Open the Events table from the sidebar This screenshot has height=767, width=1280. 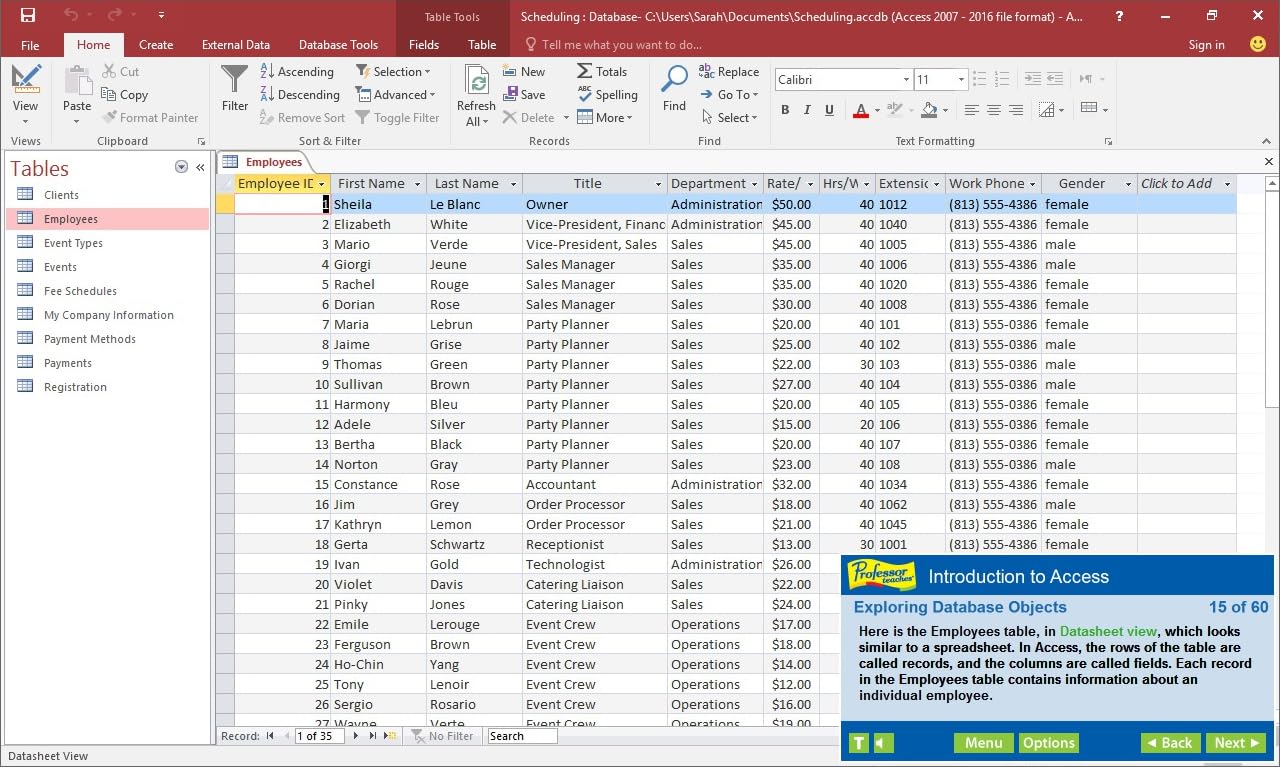[x=60, y=266]
